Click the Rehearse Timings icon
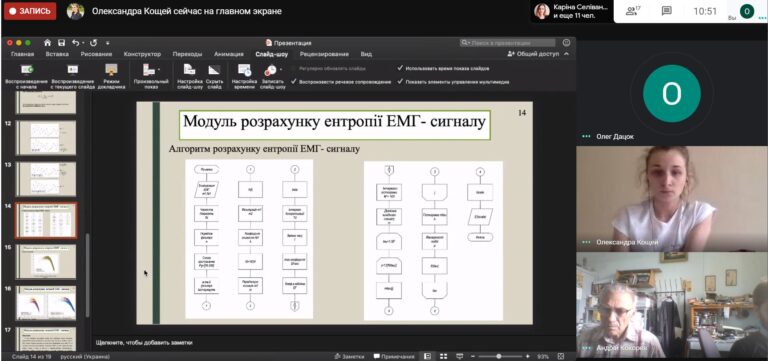 pyautogui.click(x=244, y=70)
